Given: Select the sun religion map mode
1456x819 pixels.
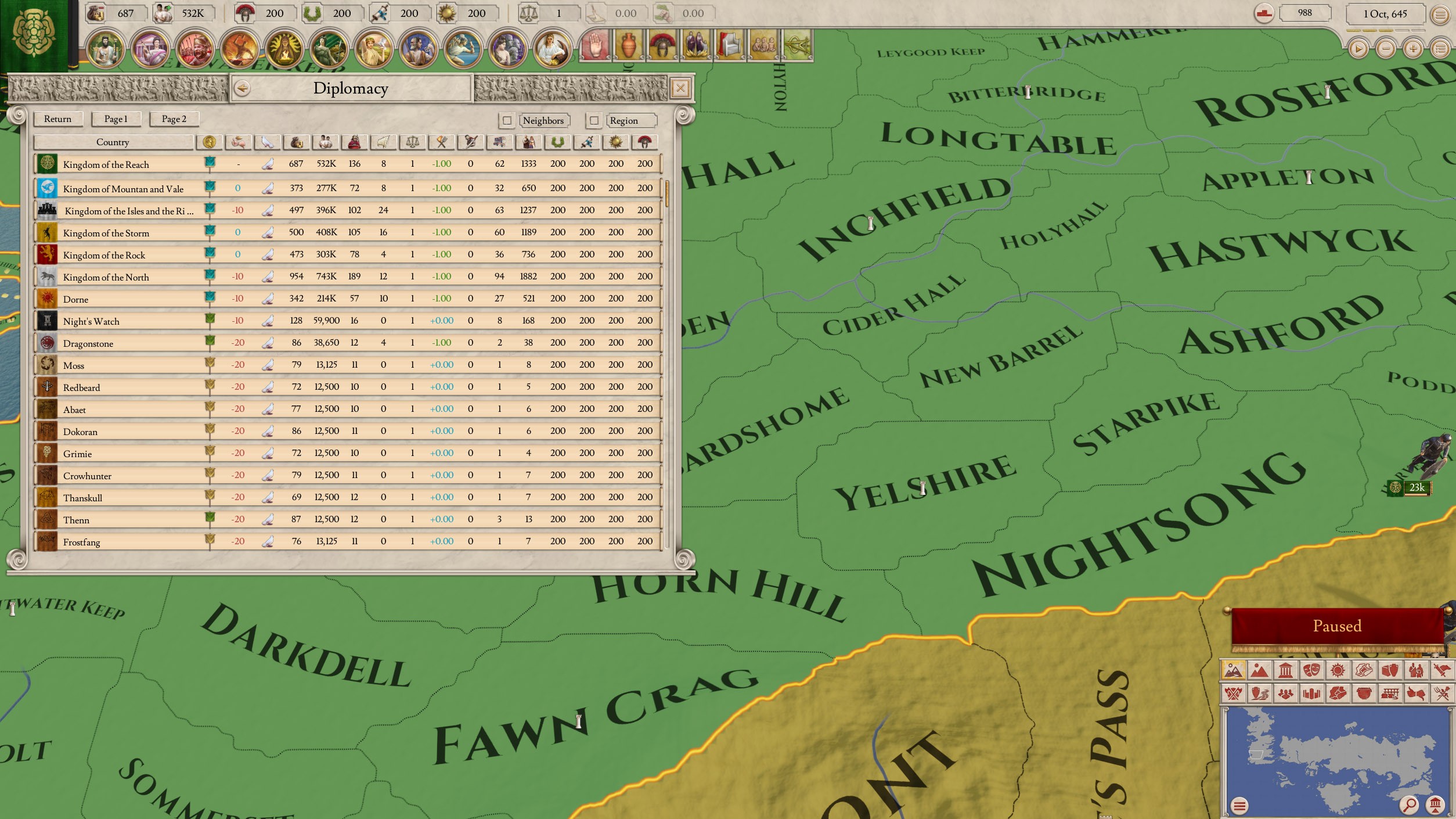Looking at the screenshot, I should (1338, 670).
